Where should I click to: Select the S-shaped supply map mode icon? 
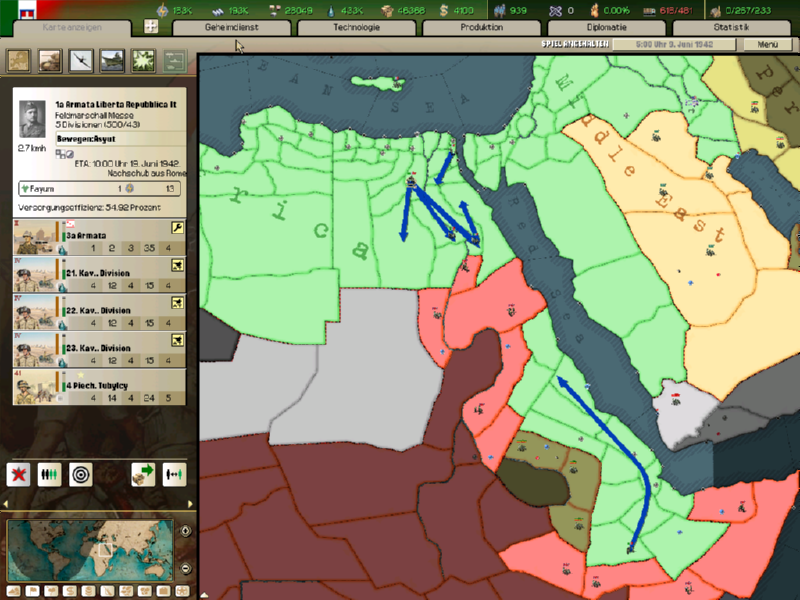(x=70, y=591)
